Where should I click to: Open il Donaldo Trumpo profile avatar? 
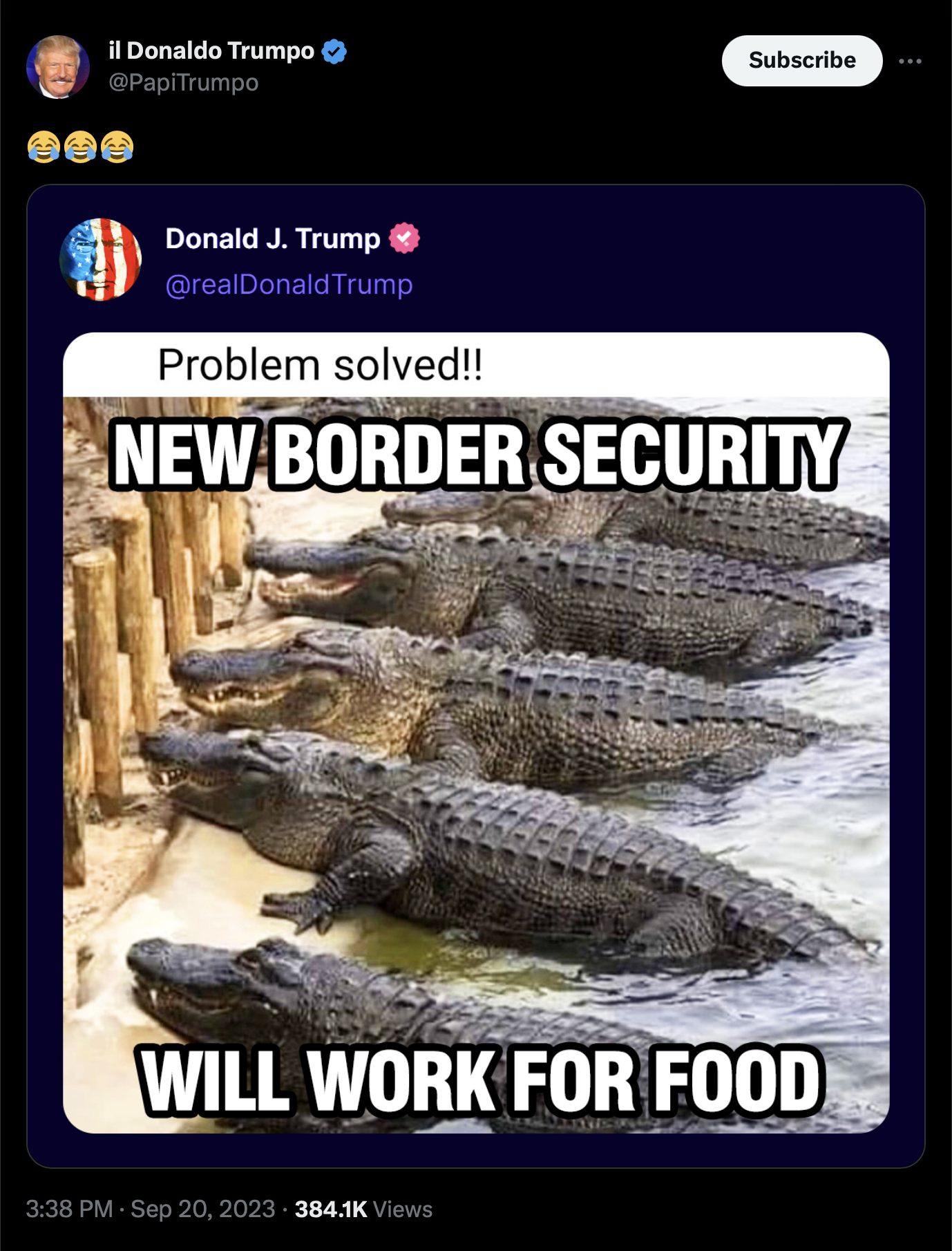(58, 67)
